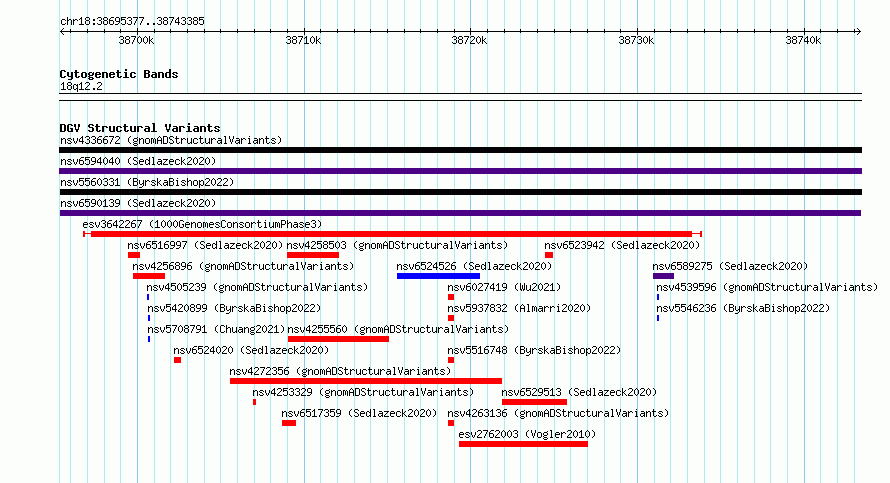
Task: Click the tiny red glyph under nsv4253329
Action: click(x=254, y=402)
